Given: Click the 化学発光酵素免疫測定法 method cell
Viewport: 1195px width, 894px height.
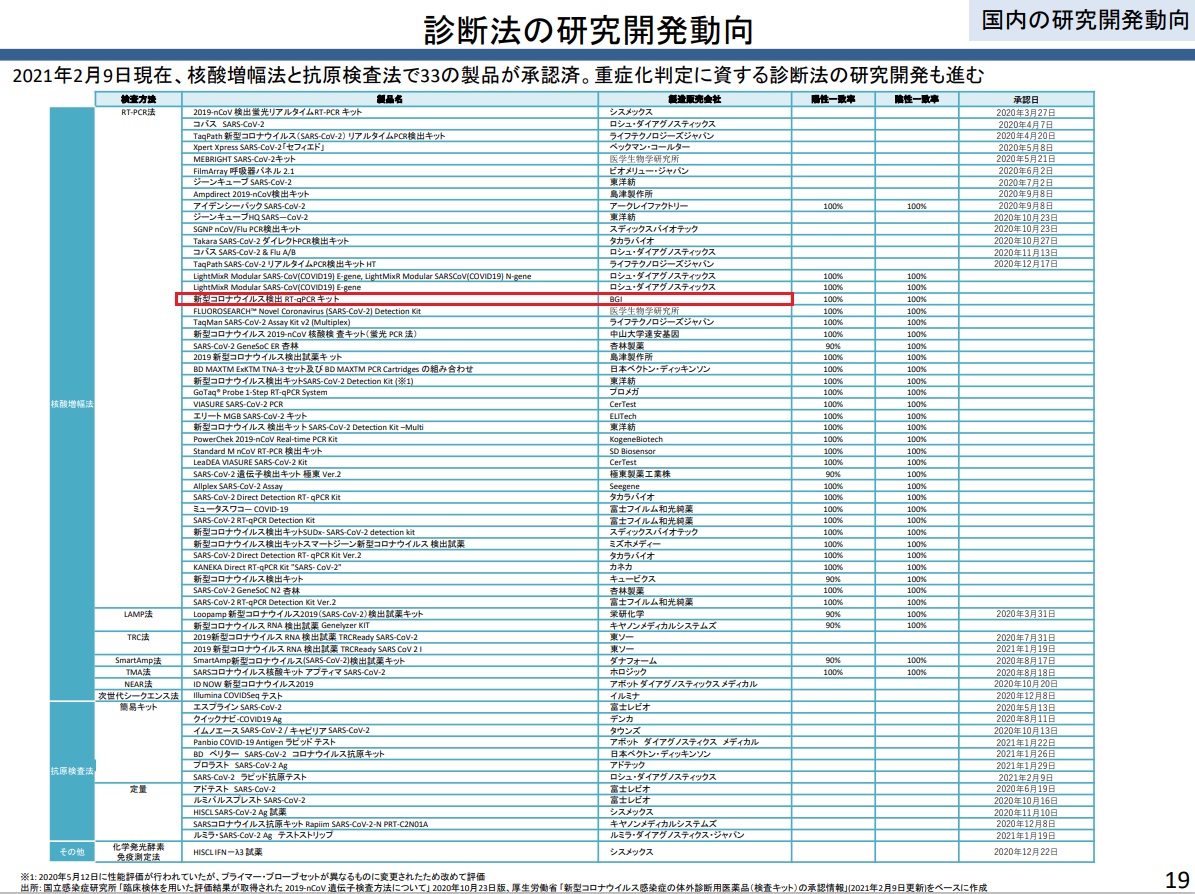Looking at the screenshot, I should coord(138,851).
